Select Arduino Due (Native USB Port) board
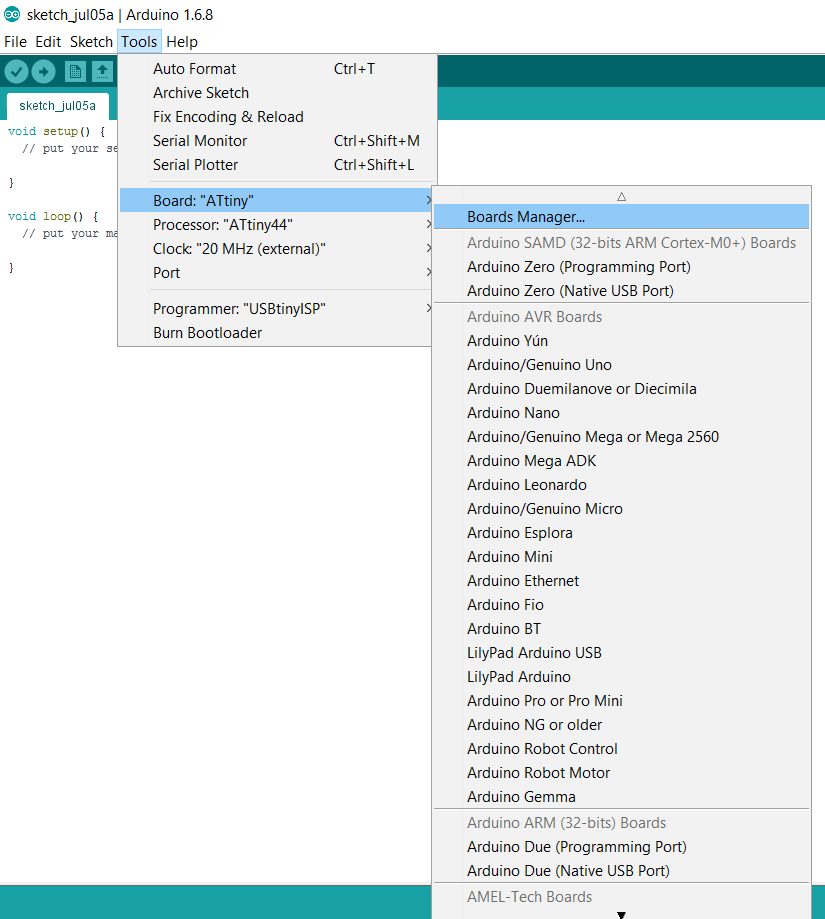825x919 pixels. (x=622, y=871)
